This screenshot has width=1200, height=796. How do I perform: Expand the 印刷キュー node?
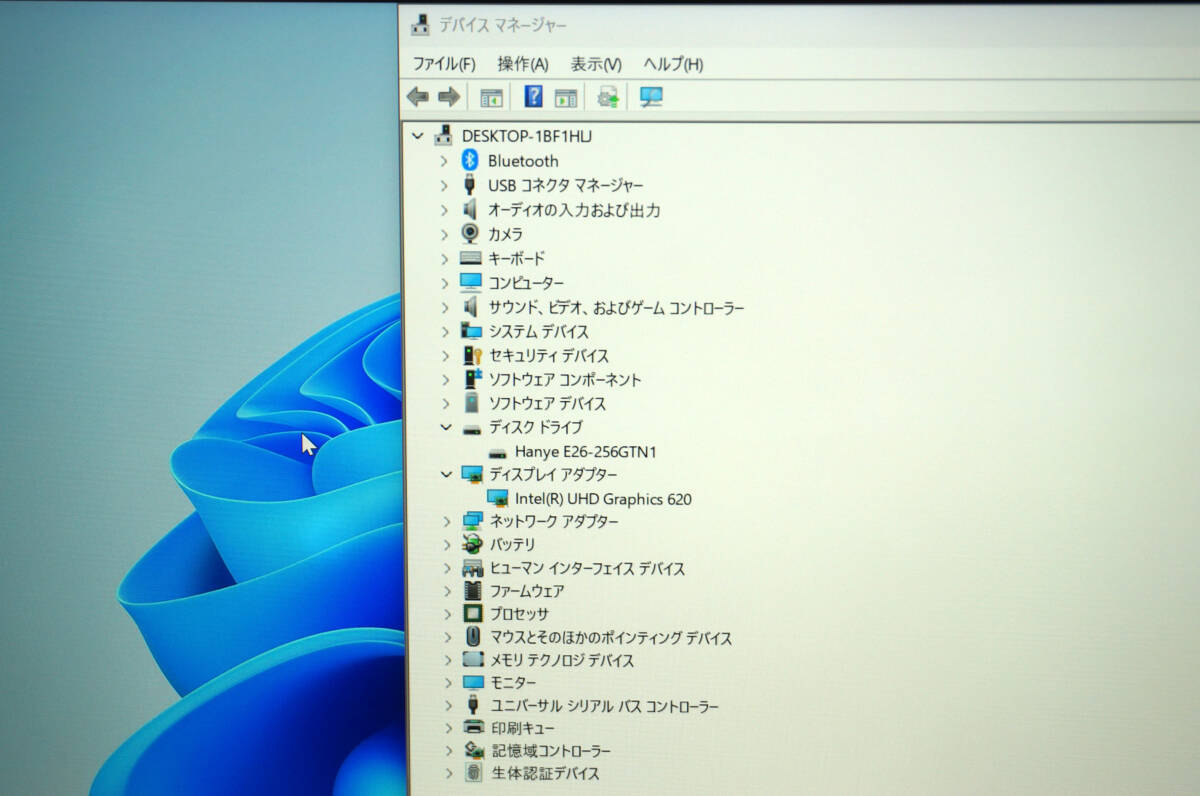(447, 728)
